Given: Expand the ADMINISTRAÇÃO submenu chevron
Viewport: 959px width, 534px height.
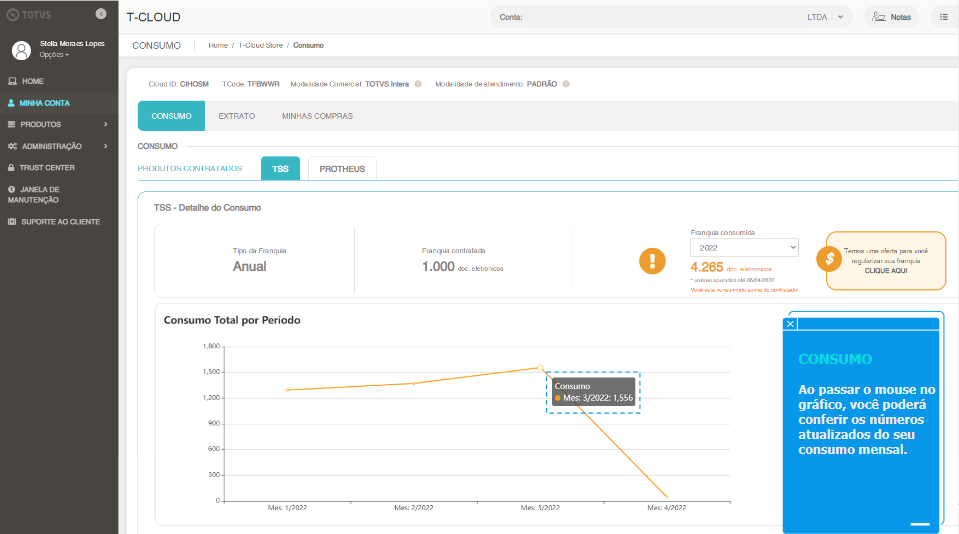Looking at the screenshot, I should tap(106, 146).
